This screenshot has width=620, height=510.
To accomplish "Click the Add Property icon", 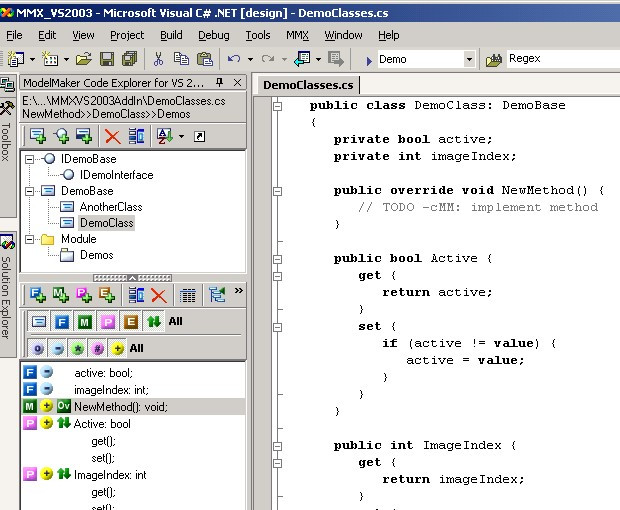I will click(84, 295).
